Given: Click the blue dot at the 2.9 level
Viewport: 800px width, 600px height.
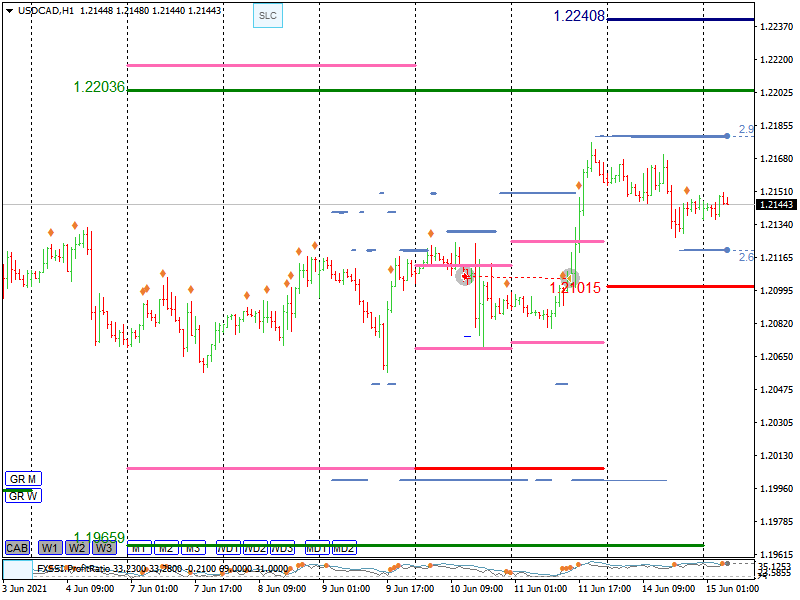Looking at the screenshot, I should tap(727, 135).
